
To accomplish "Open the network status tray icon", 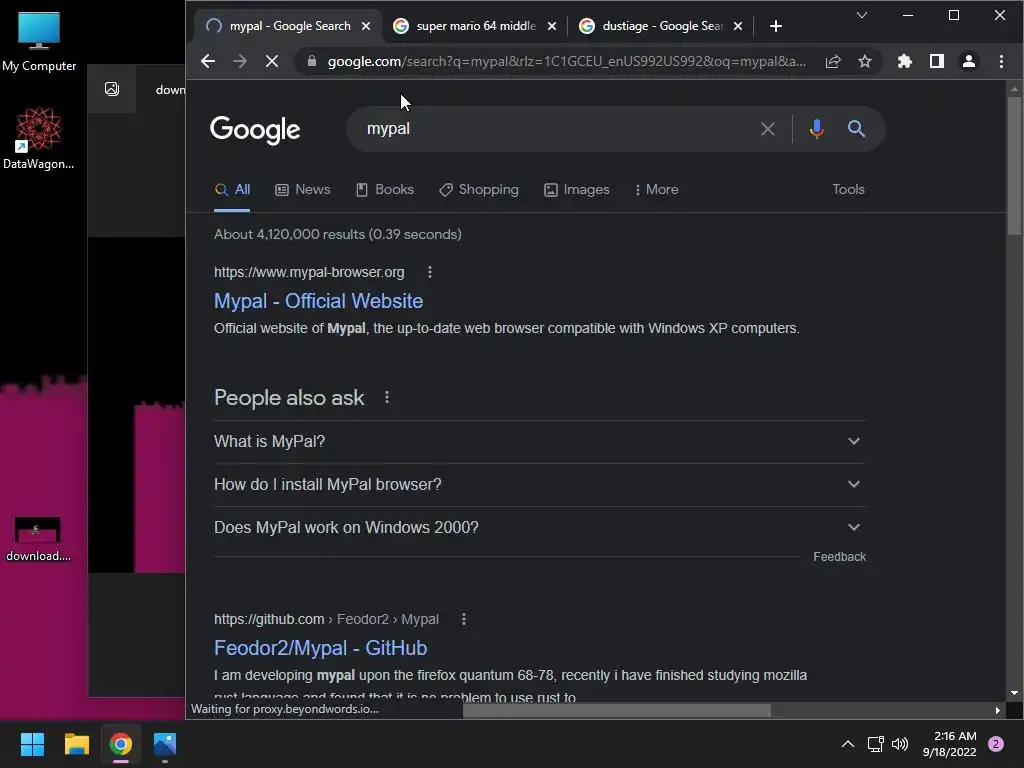I will (875, 744).
